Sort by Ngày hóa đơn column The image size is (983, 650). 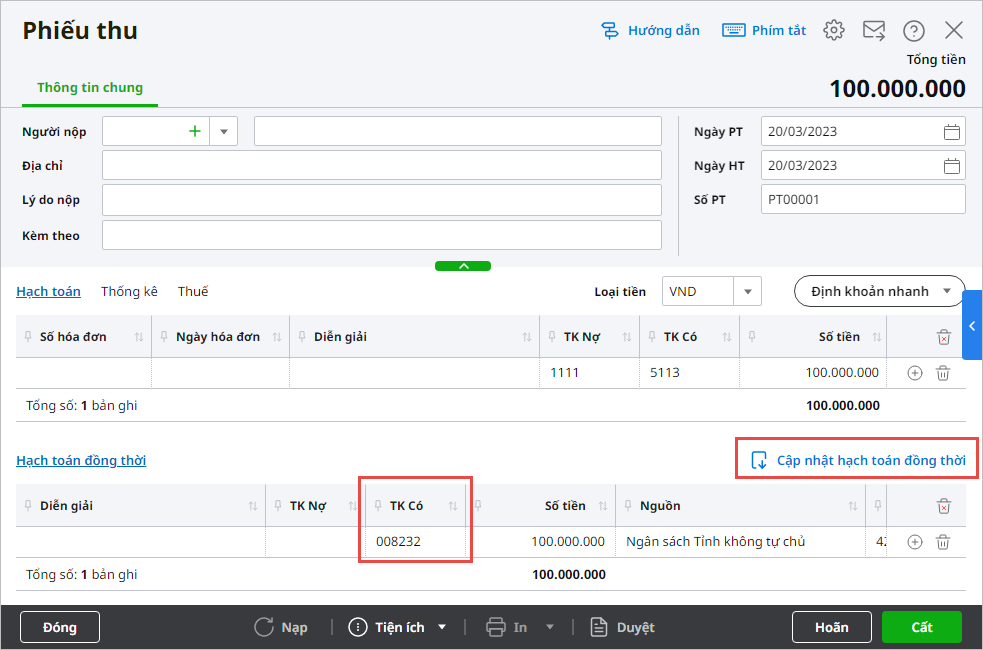click(x=277, y=337)
